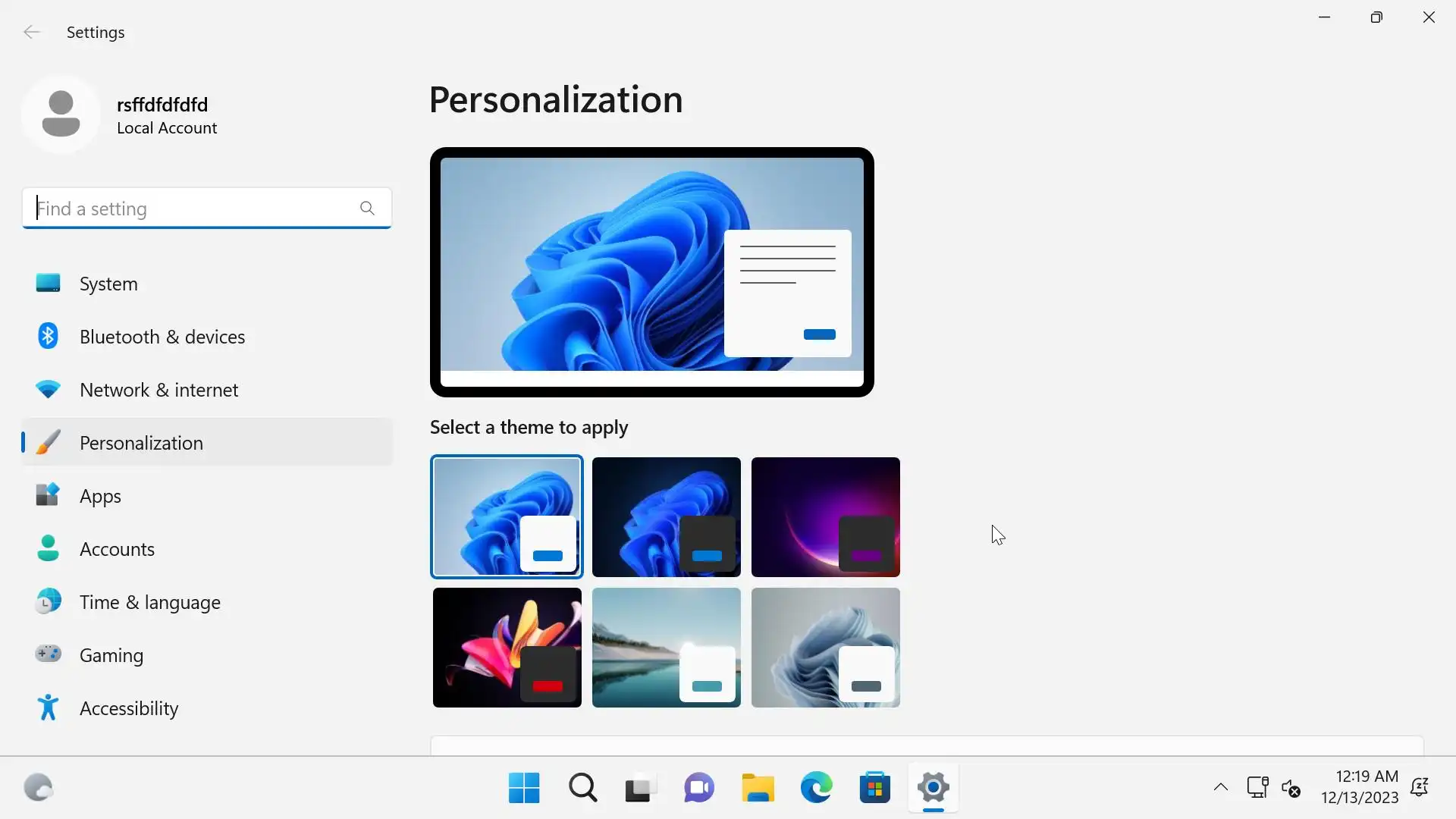
Task: Apply the Windows dark bloom theme
Action: point(666,516)
